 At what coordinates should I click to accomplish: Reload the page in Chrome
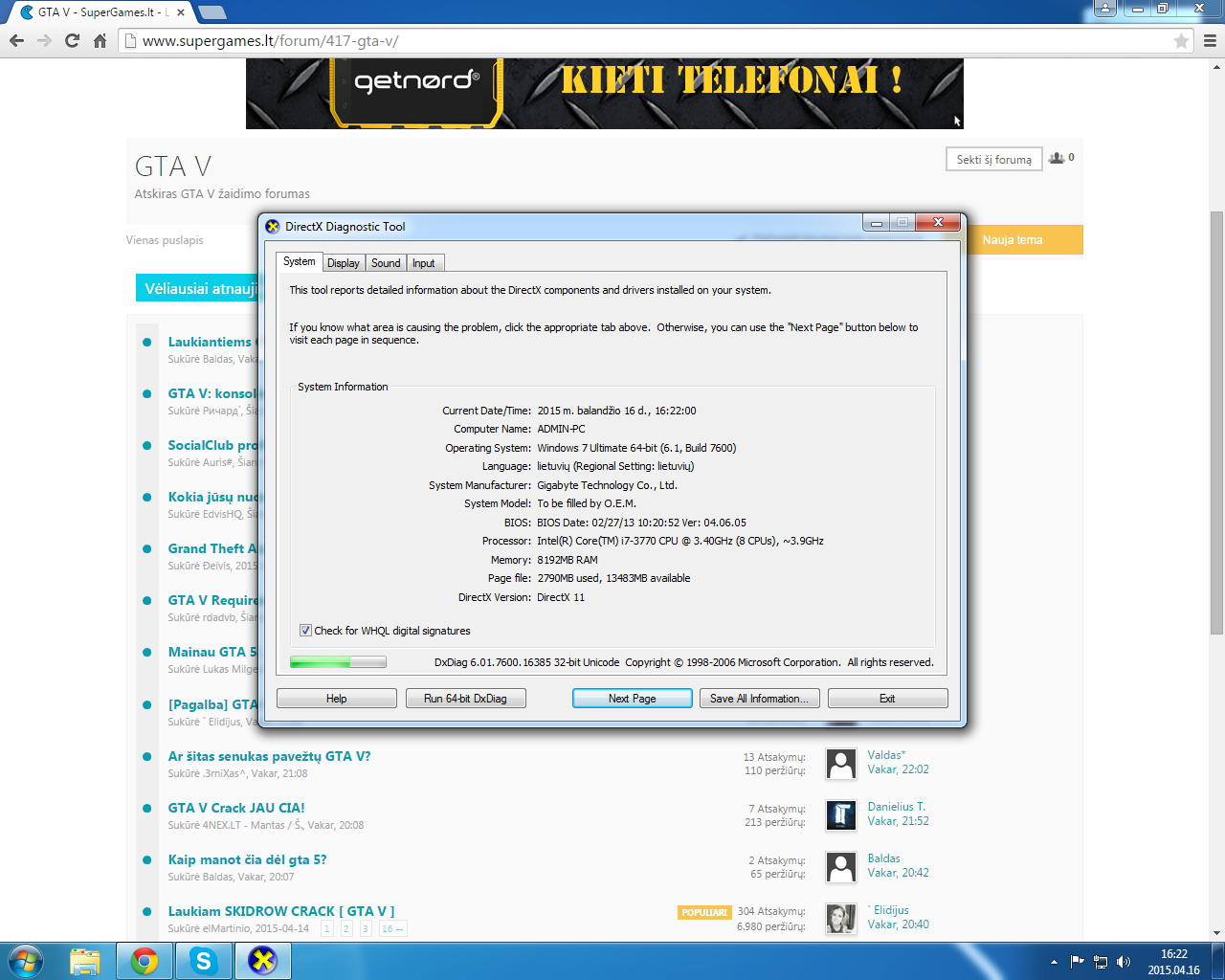click(x=72, y=41)
